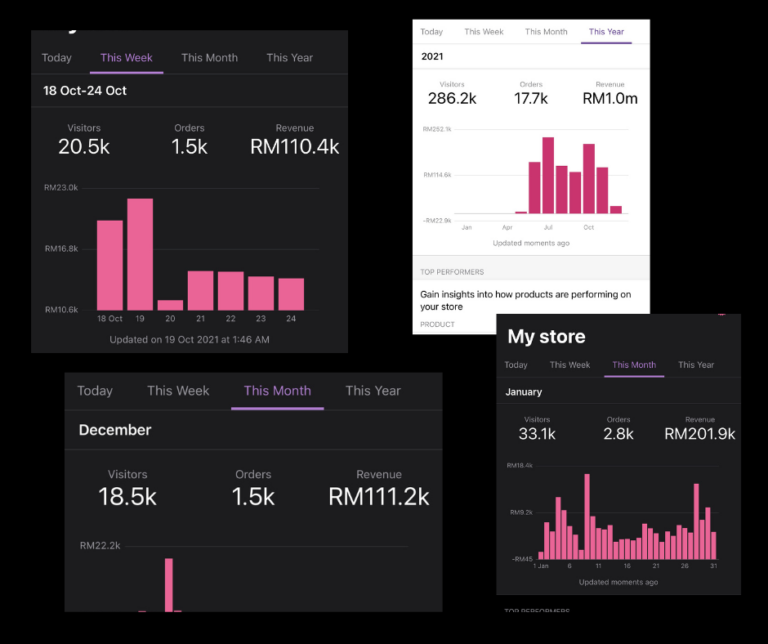Click the RM22.2k axis label
The width and height of the screenshot is (768, 644).
tap(100, 546)
